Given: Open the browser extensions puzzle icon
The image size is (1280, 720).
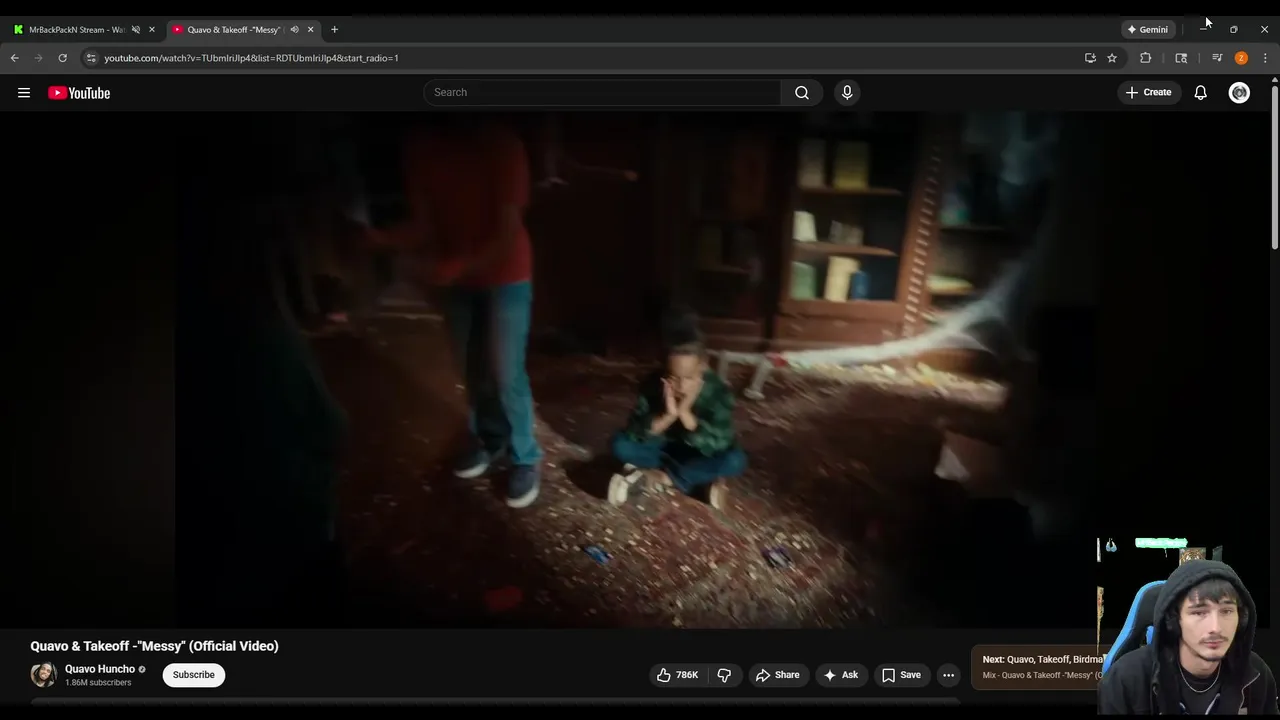Looking at the screenshot, I should coord(1146,58).
